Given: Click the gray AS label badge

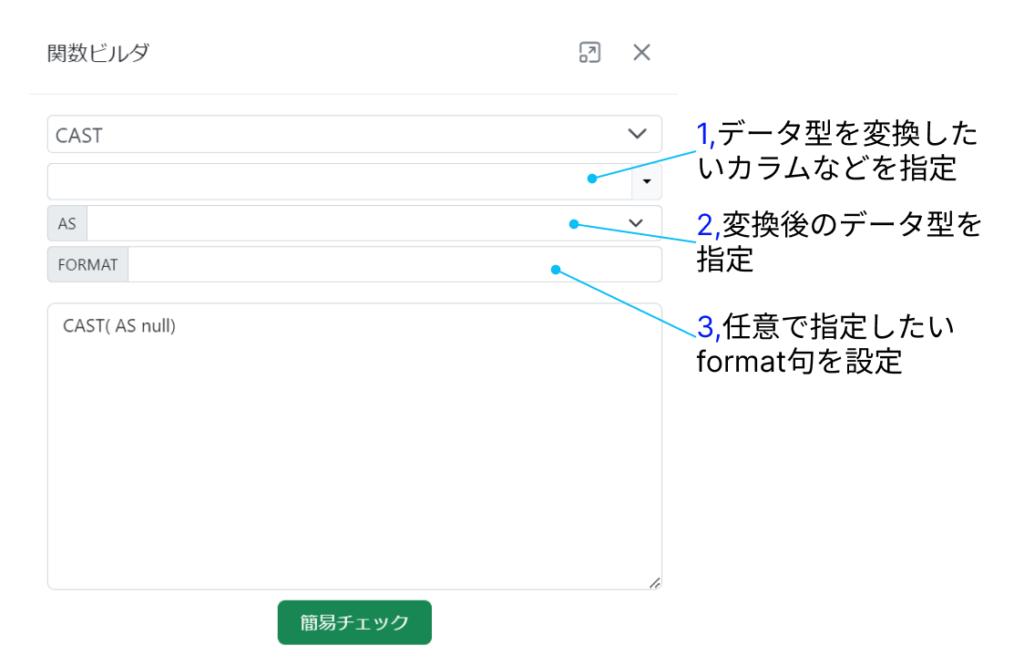Looking at the screenshot, I should coord(67,223).
